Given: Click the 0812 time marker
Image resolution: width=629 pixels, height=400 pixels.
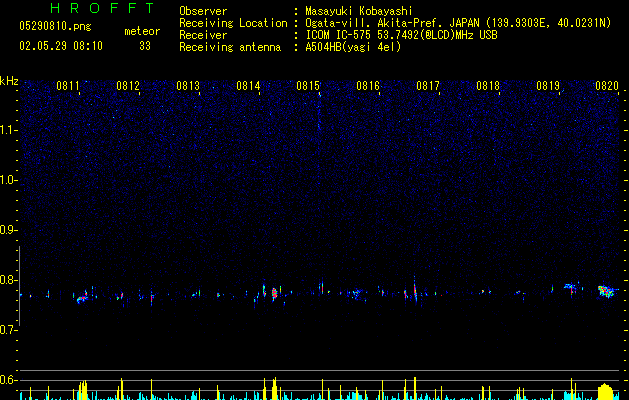Looking at the screenshot, I should [128, 86].
